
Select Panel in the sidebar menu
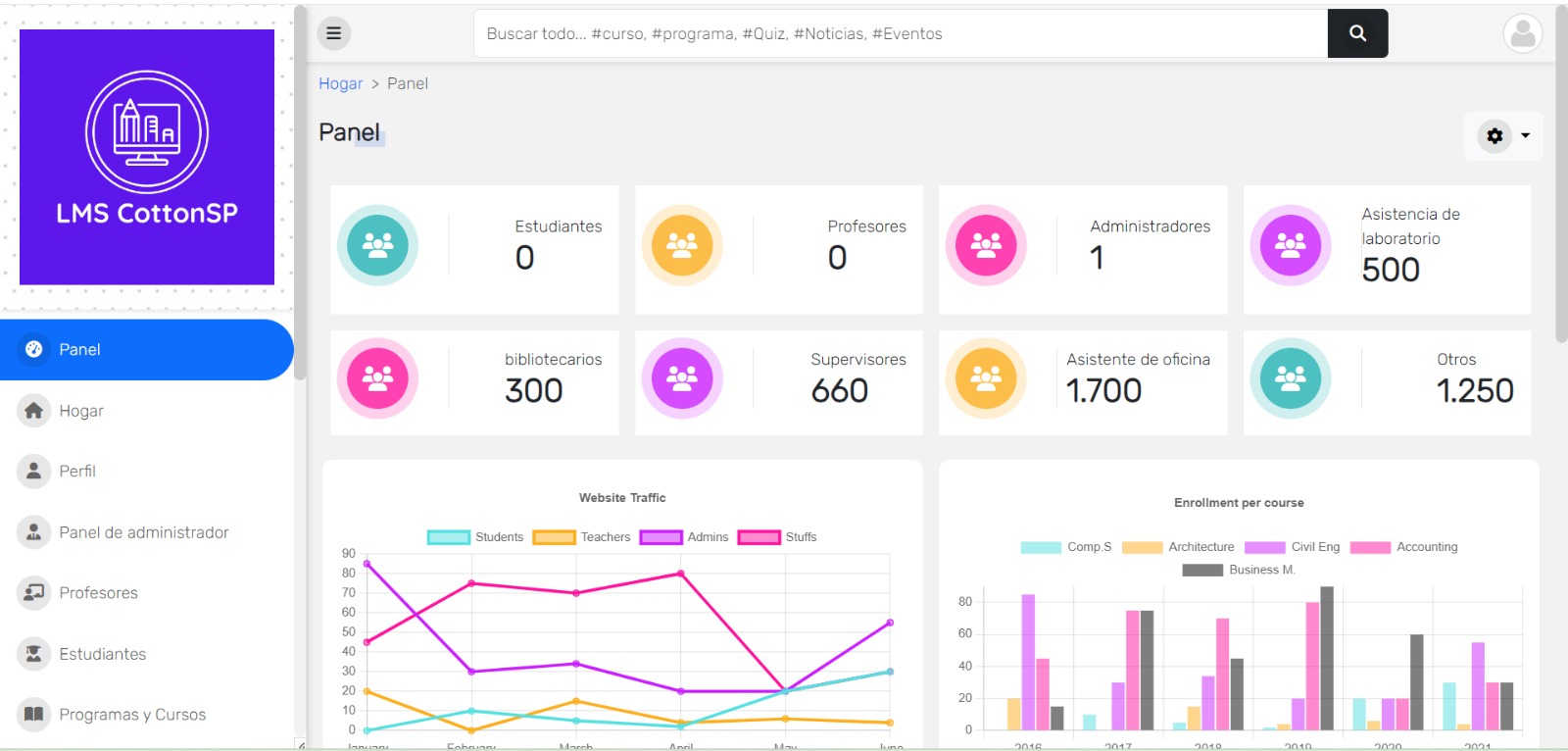click(147, 349)
